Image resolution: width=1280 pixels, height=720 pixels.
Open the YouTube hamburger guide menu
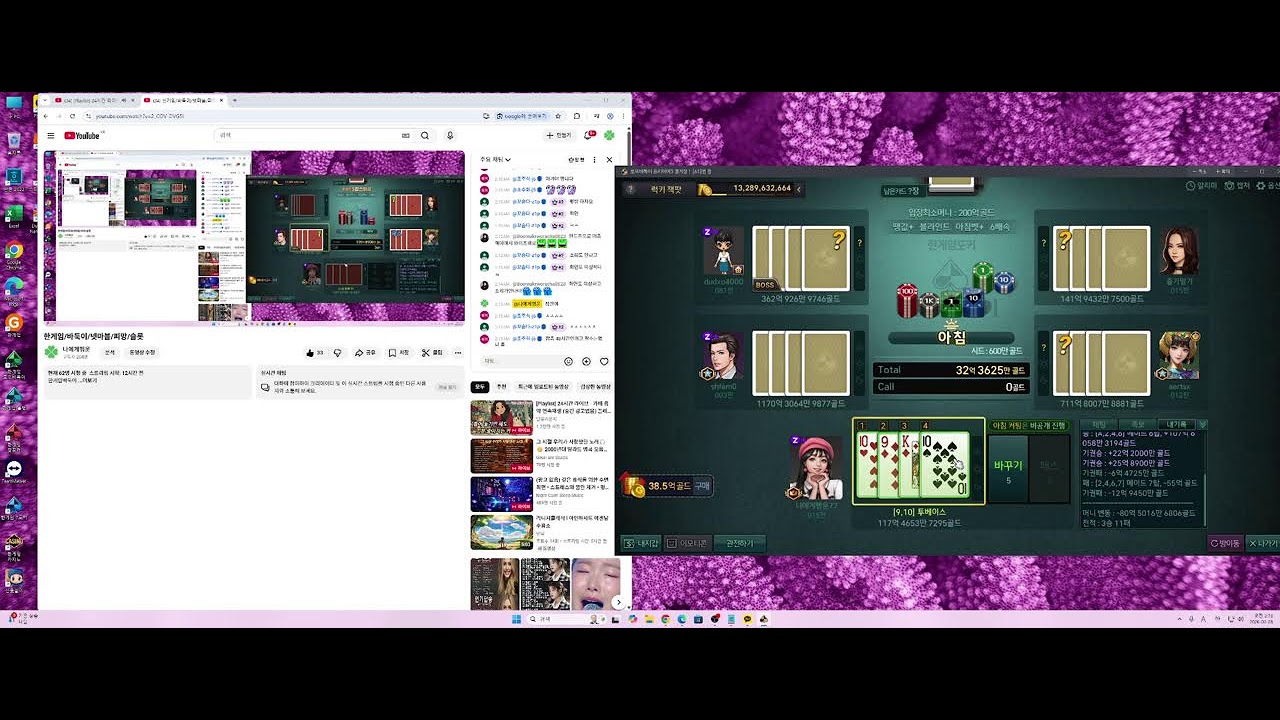[51, 135]
